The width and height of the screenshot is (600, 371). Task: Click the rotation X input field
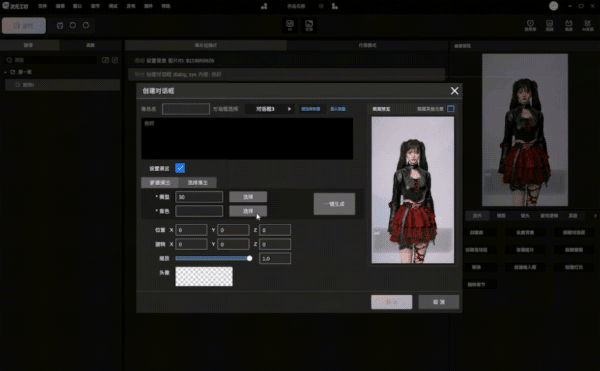(191, 244)
